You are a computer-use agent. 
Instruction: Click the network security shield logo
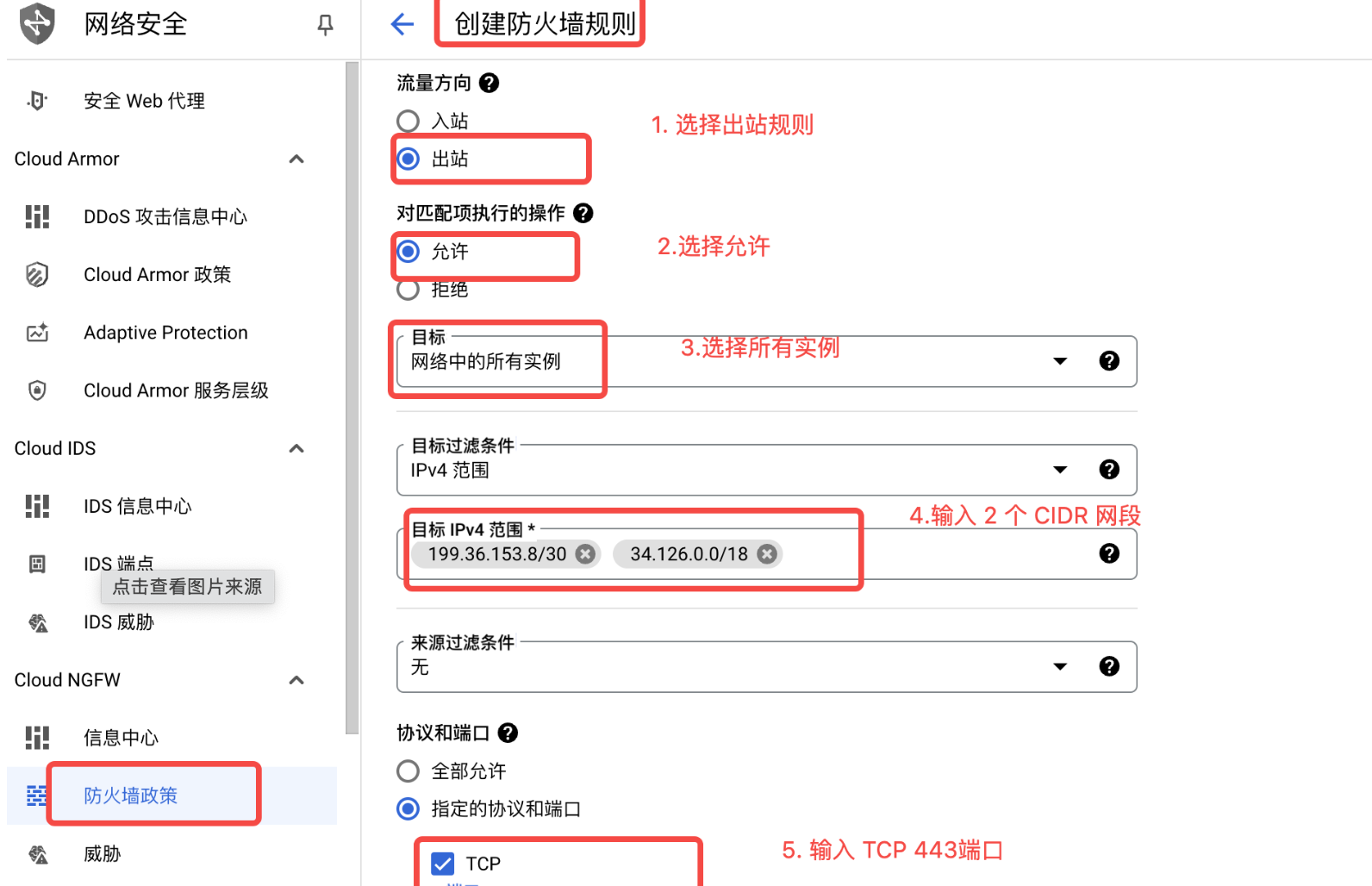(37, 23)
